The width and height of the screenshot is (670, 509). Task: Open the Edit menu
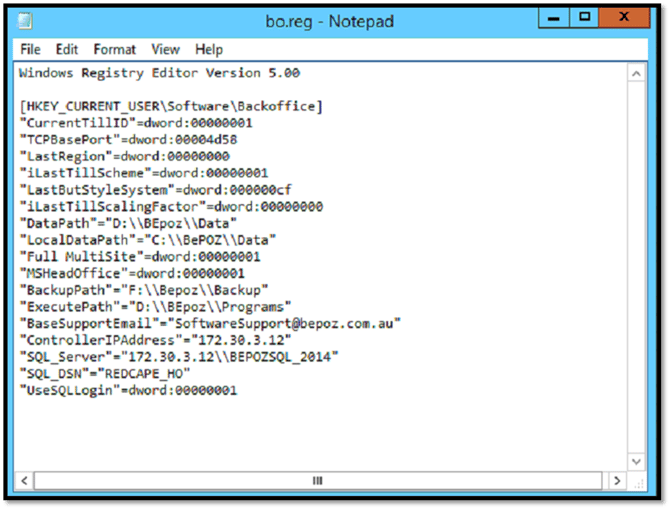(67, 49)
